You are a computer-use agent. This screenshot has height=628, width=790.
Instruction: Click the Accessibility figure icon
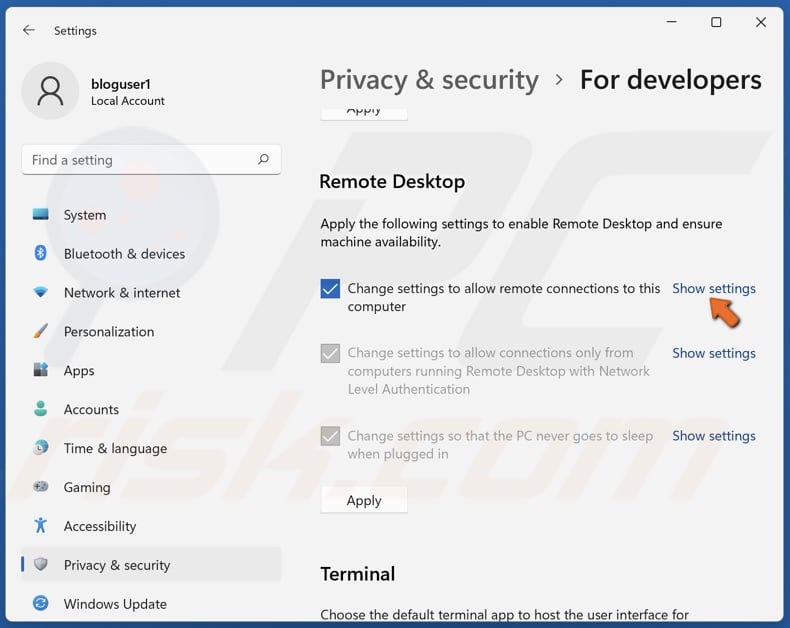[41, 526]
